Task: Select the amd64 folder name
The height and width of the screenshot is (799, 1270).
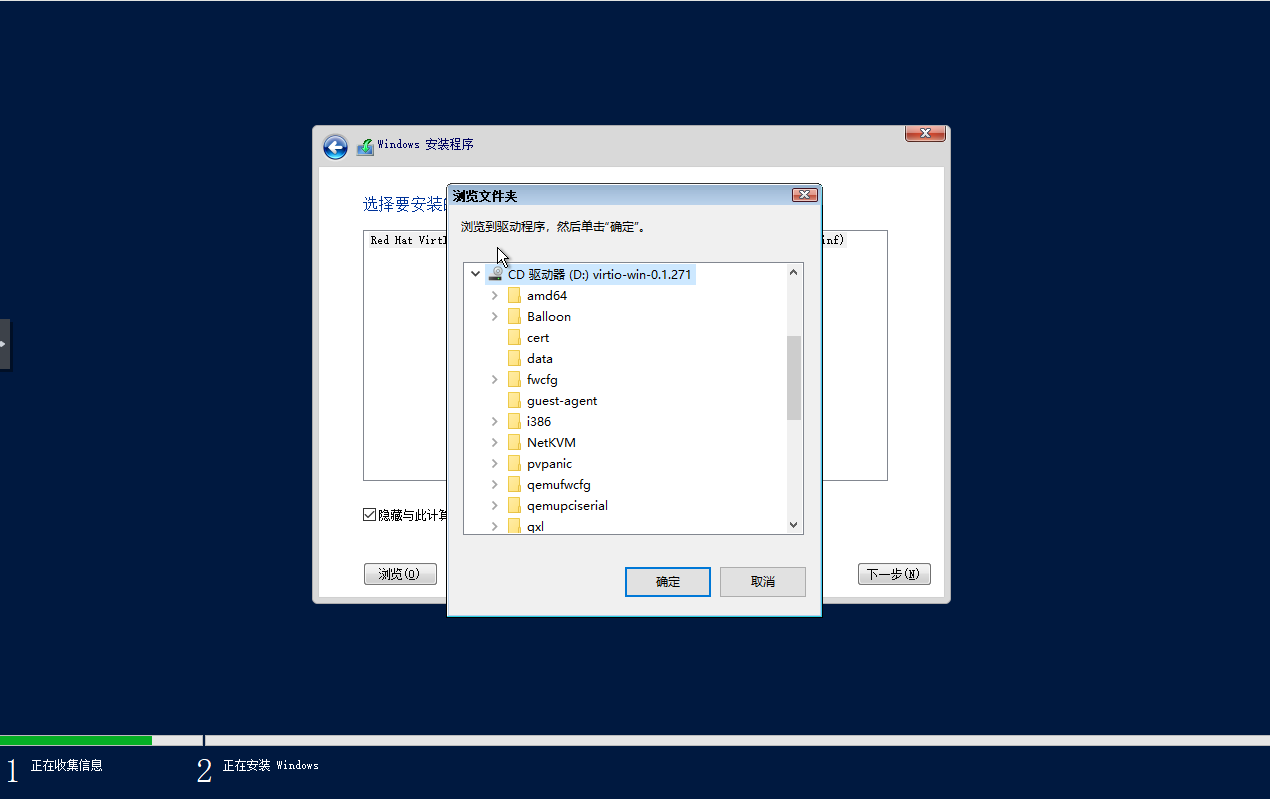Action: click(x=547, y=296)
